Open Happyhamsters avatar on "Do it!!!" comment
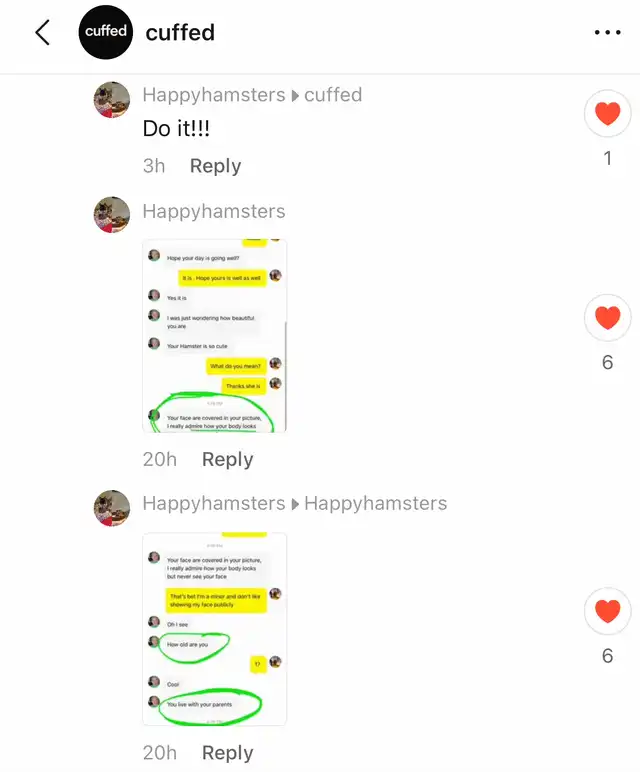Image resolution: width=640 pixels, height=772 pixels. coord(112,100)
